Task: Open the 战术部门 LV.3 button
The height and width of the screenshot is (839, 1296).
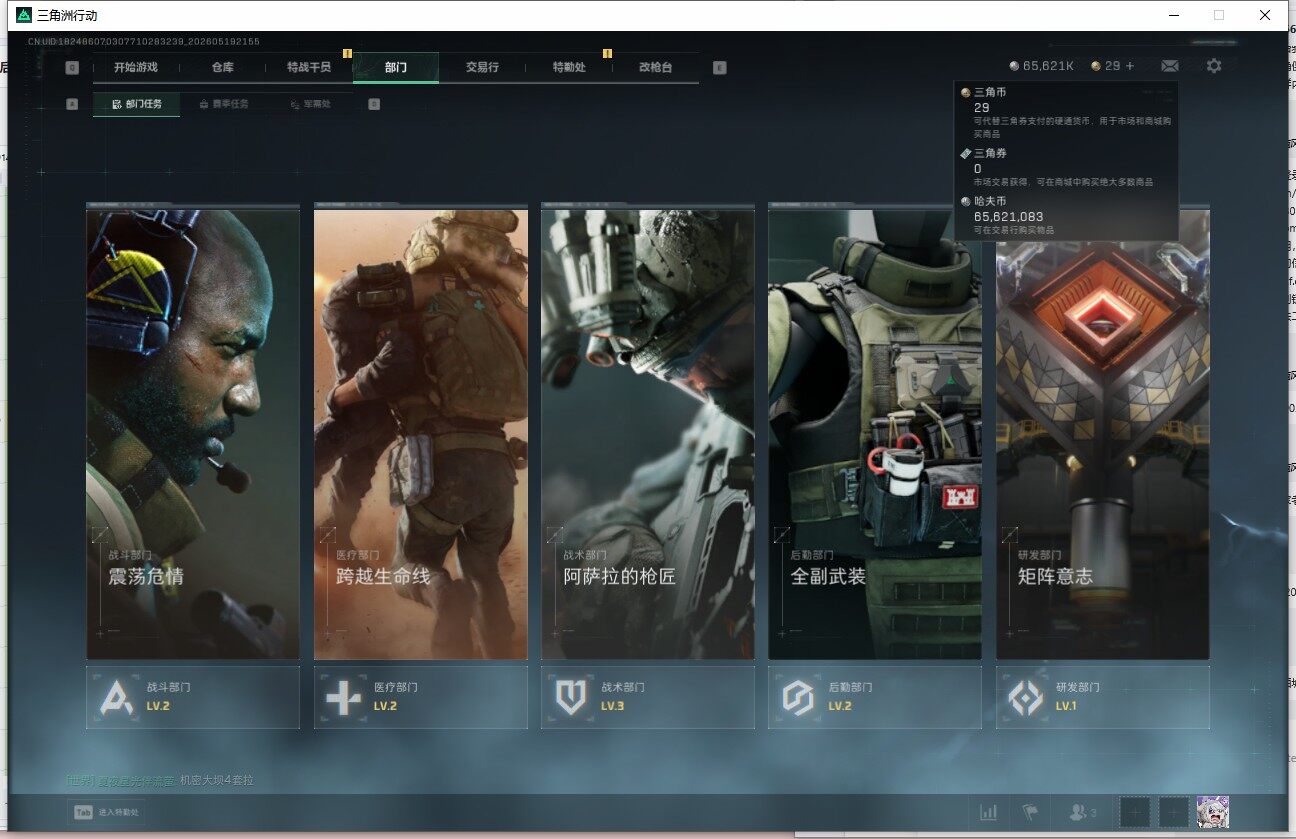Action: coord(648,697)
